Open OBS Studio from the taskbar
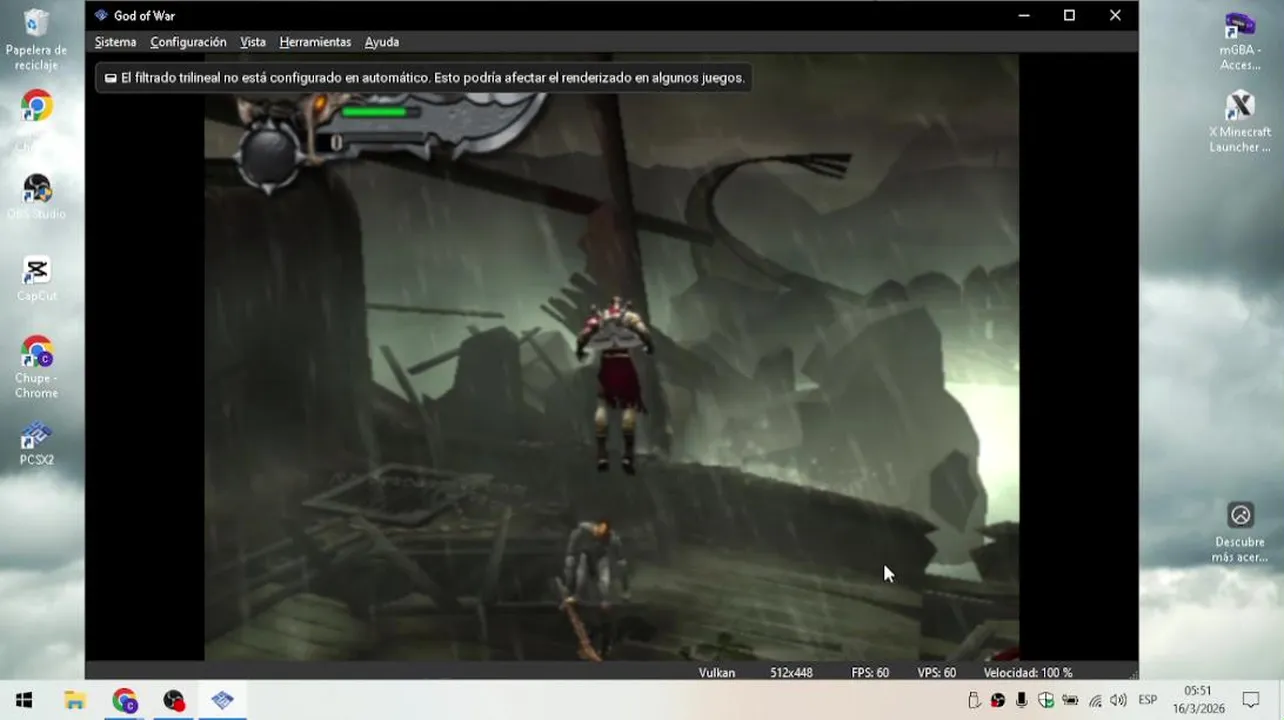 [174, 700]
